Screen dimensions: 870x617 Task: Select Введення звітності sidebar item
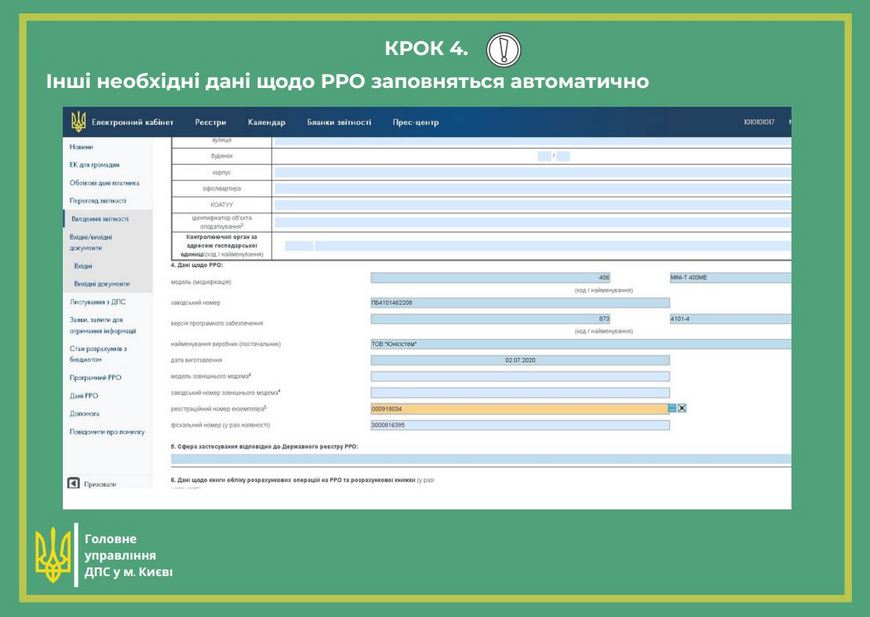pyautogui.click(x=99, y=218)
